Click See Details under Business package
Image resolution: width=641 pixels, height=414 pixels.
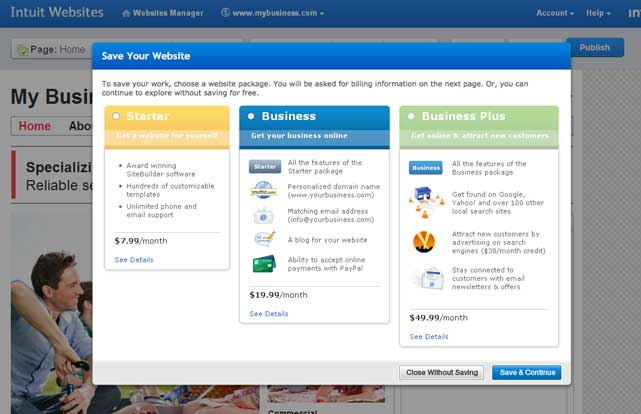pyautogui.click(x=269, y=314)
